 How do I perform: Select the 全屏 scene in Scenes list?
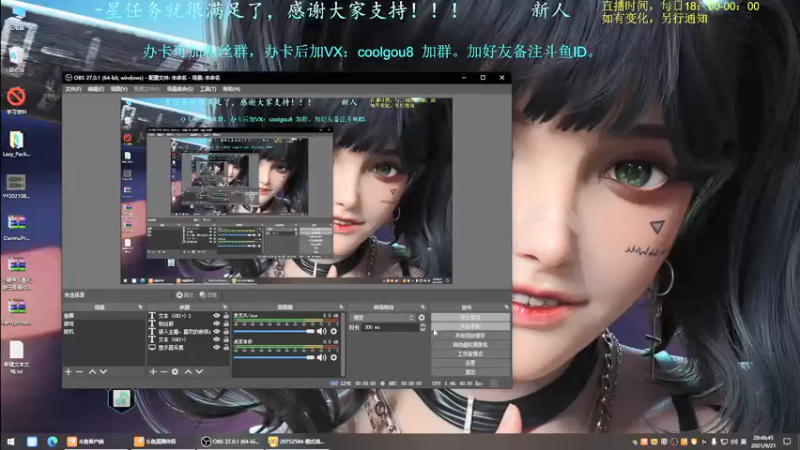pyautogui.click(x=104, y=316)
